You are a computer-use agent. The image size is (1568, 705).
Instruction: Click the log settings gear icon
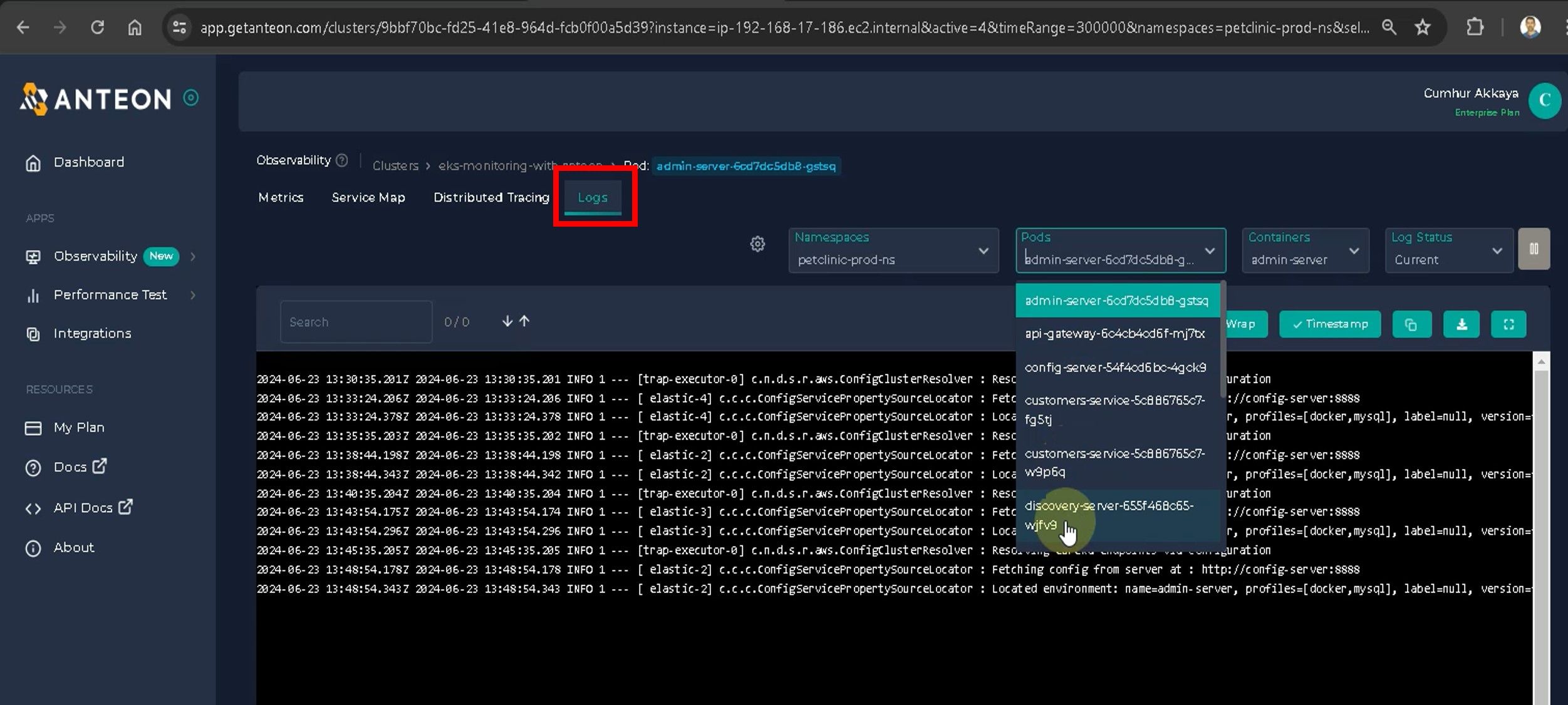click(x=757, y=244)
